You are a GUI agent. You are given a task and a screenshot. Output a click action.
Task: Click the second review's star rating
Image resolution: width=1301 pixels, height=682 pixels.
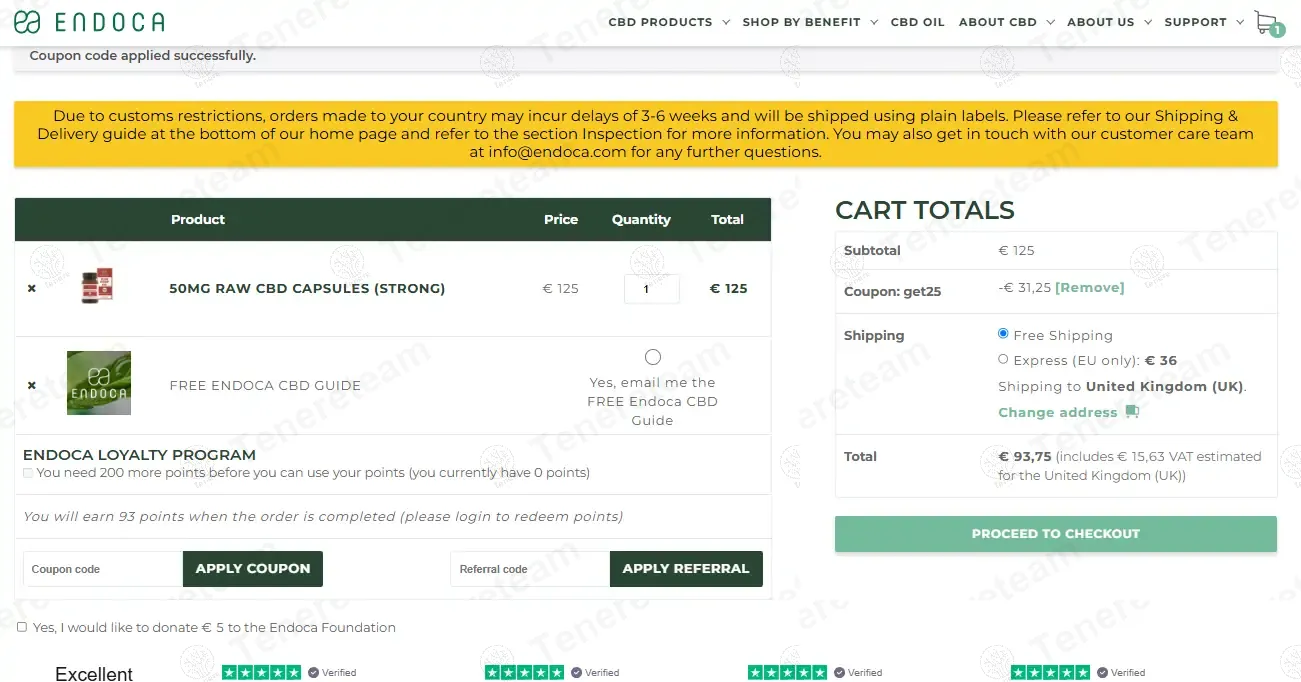524,673
